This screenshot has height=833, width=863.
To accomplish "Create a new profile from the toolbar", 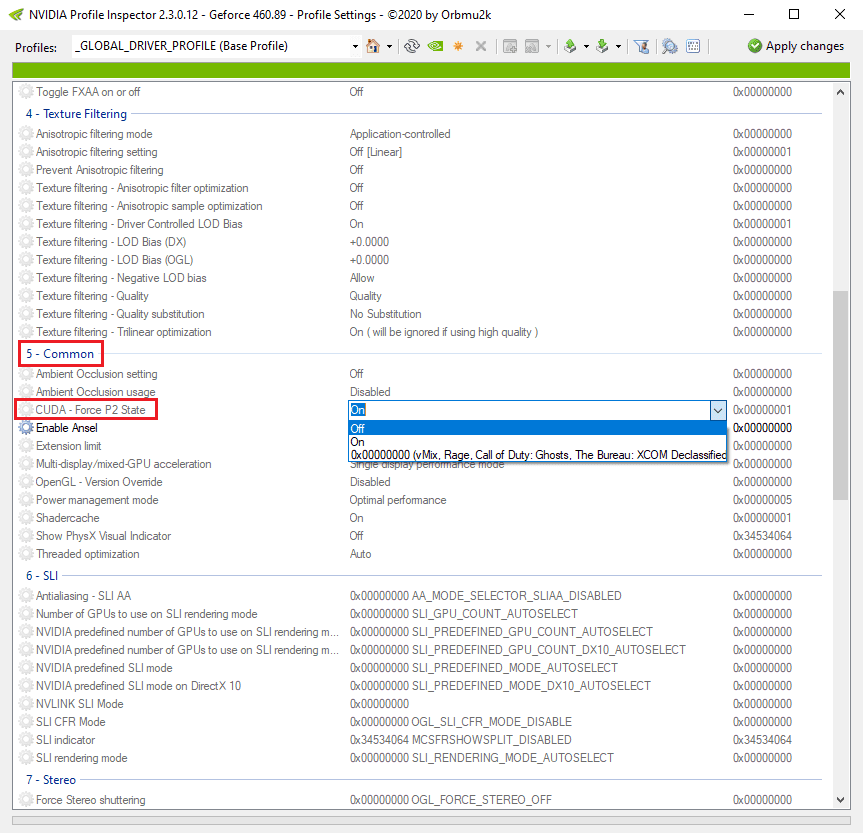I will coord(508,46).
